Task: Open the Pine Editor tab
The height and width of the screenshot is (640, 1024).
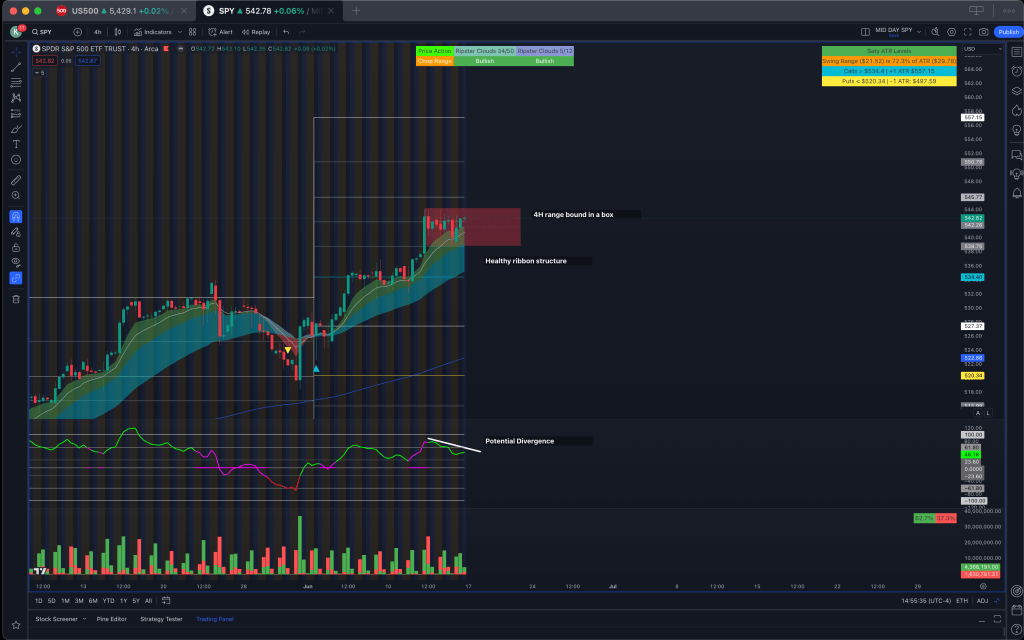Action: 111,619
